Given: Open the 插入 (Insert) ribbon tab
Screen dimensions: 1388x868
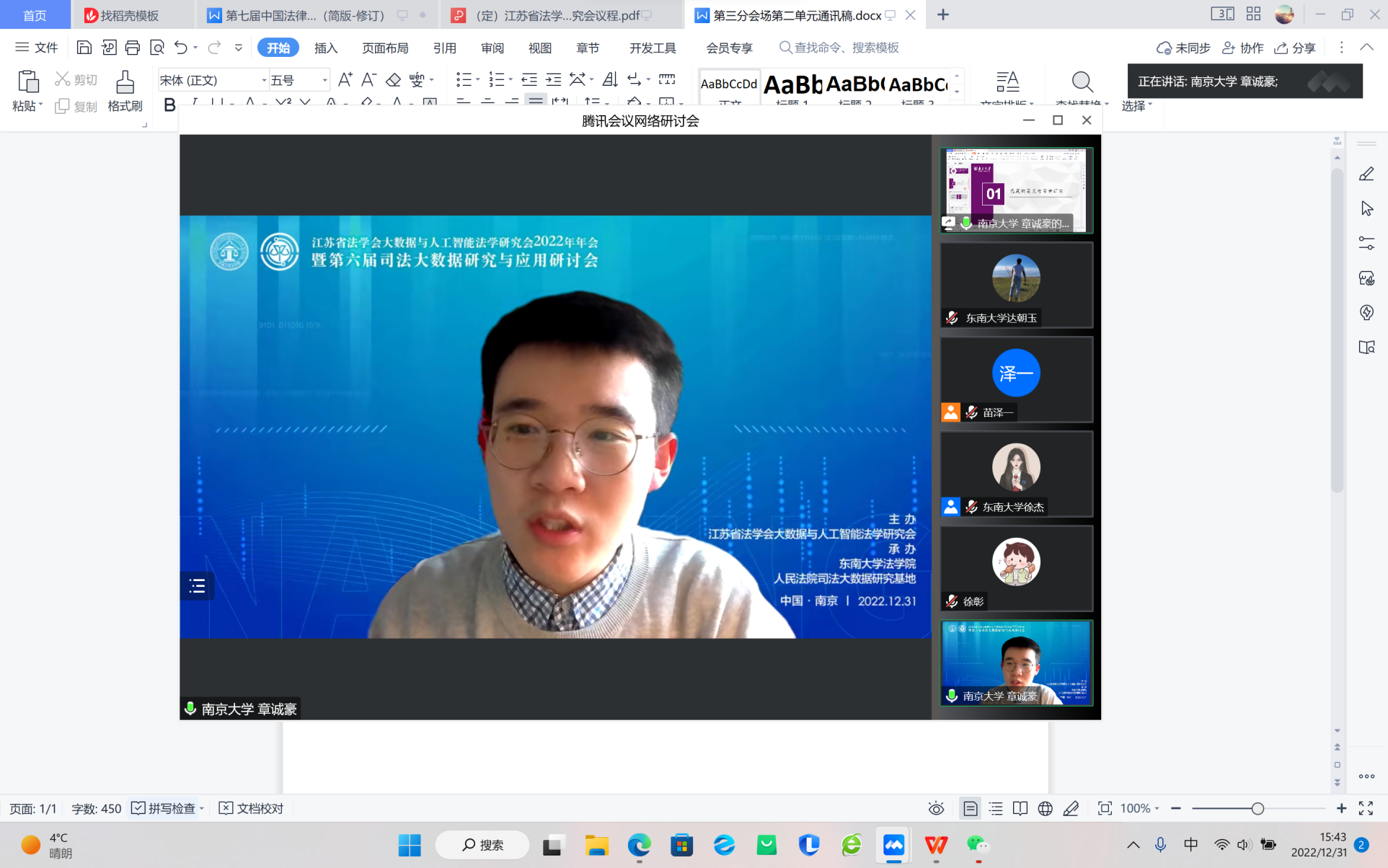Looking at the screenshot, I should coord(325,48).
